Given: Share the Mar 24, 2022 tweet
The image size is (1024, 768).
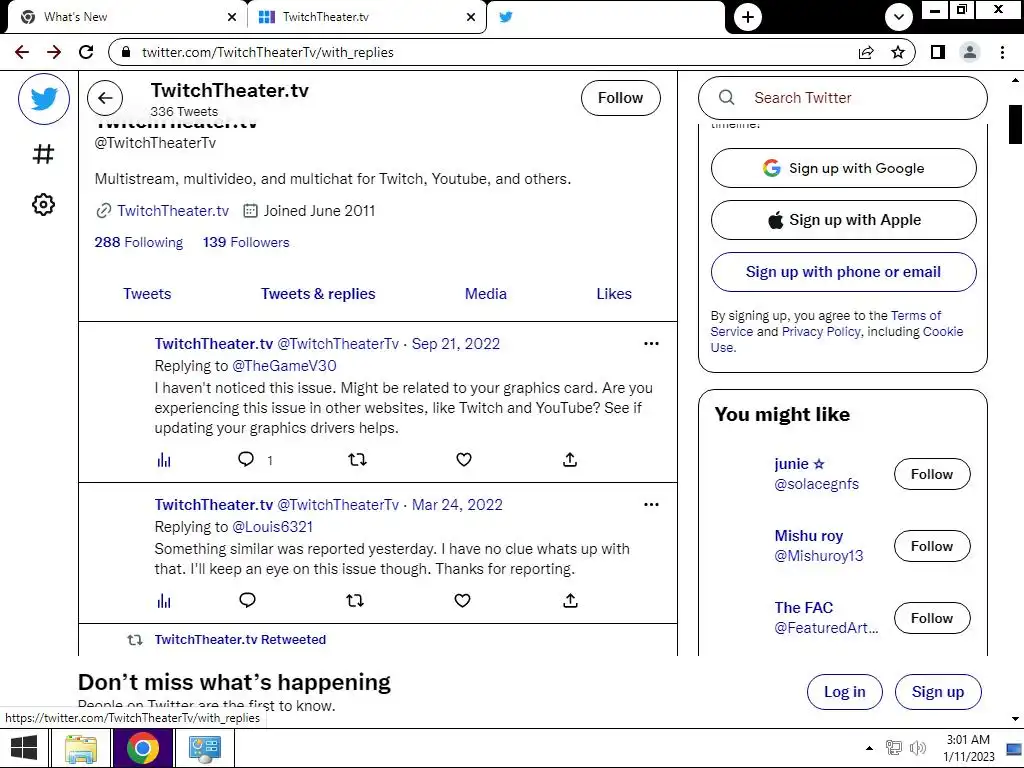Looking at the screenshot, I should pyautogui.click(x=570, y=600).
